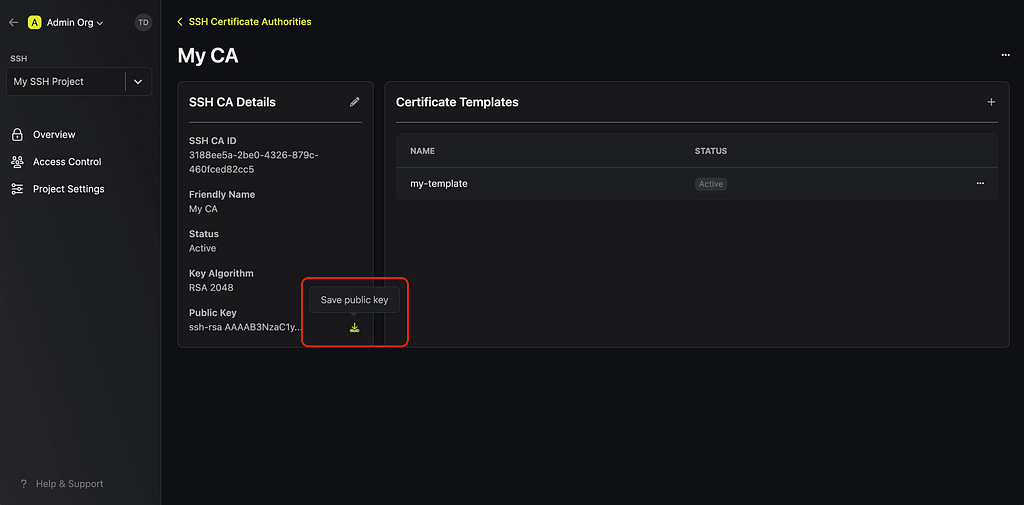
Task: Open the TD user avatar menu
Action: tap(143, 22)
